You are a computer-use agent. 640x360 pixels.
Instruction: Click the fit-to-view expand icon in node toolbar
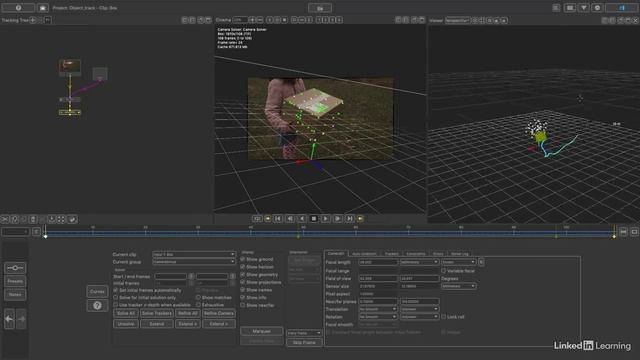click(x=61, y=220)
